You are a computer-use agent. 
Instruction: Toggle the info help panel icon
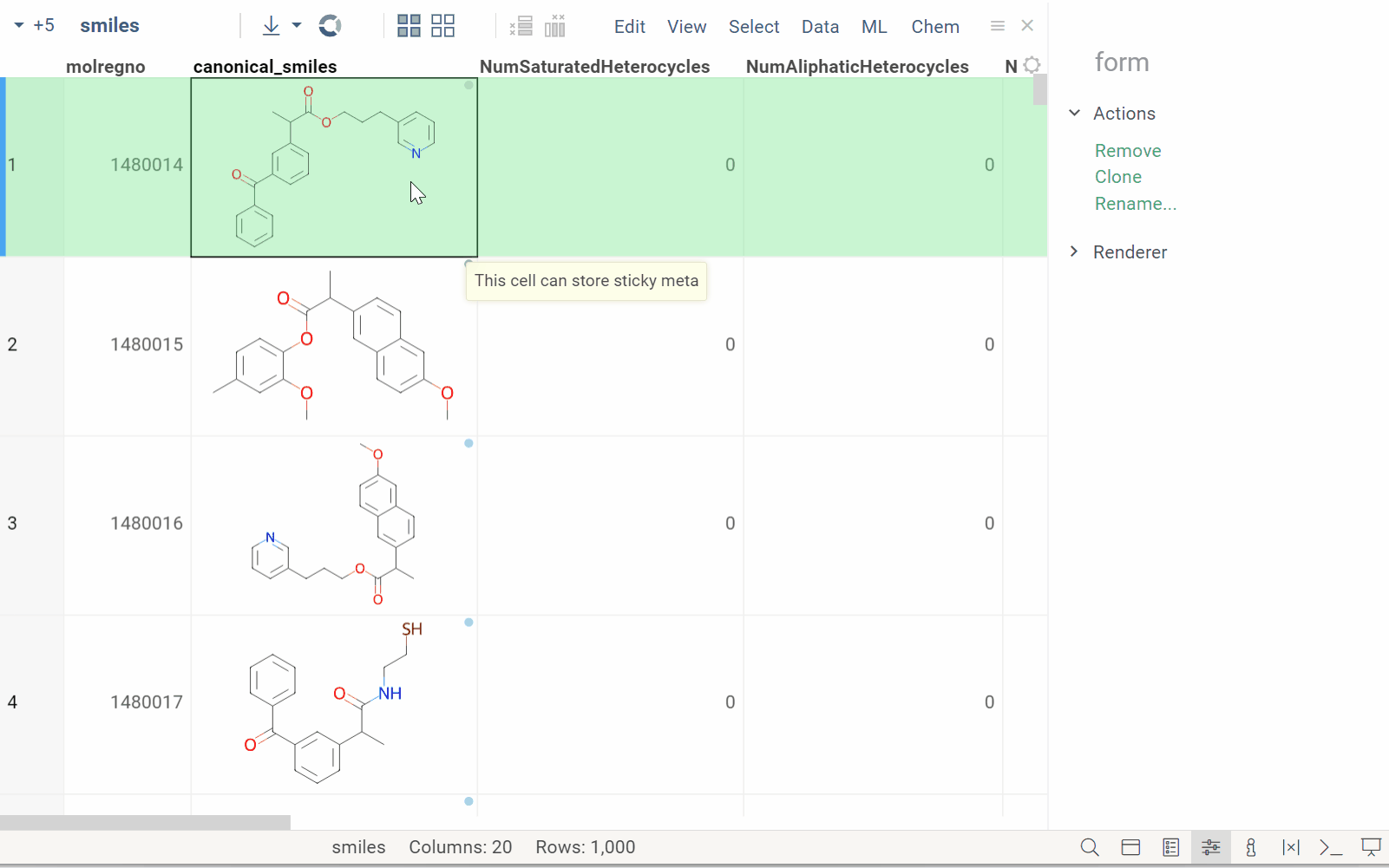coord(1250,847)
